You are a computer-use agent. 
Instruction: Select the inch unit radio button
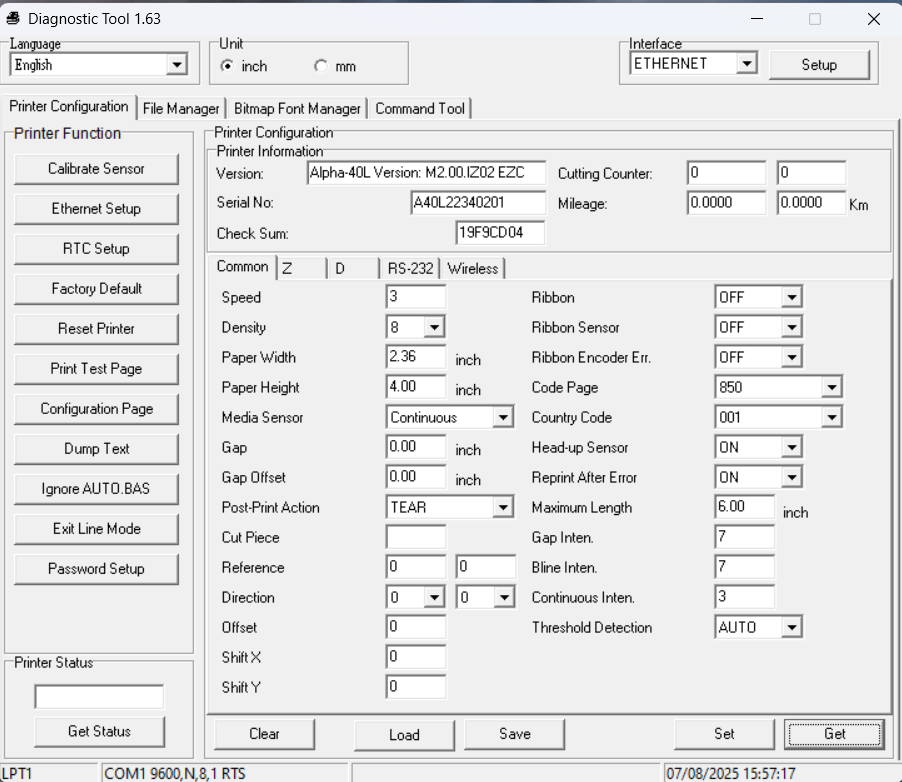click(x=227, y=66)
